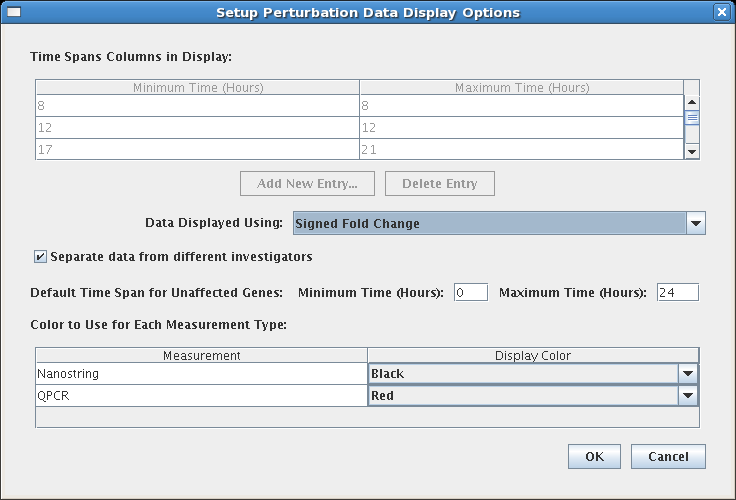Expand the QPCR display color dropdown
736x500 pixels.
click(687, 396)
